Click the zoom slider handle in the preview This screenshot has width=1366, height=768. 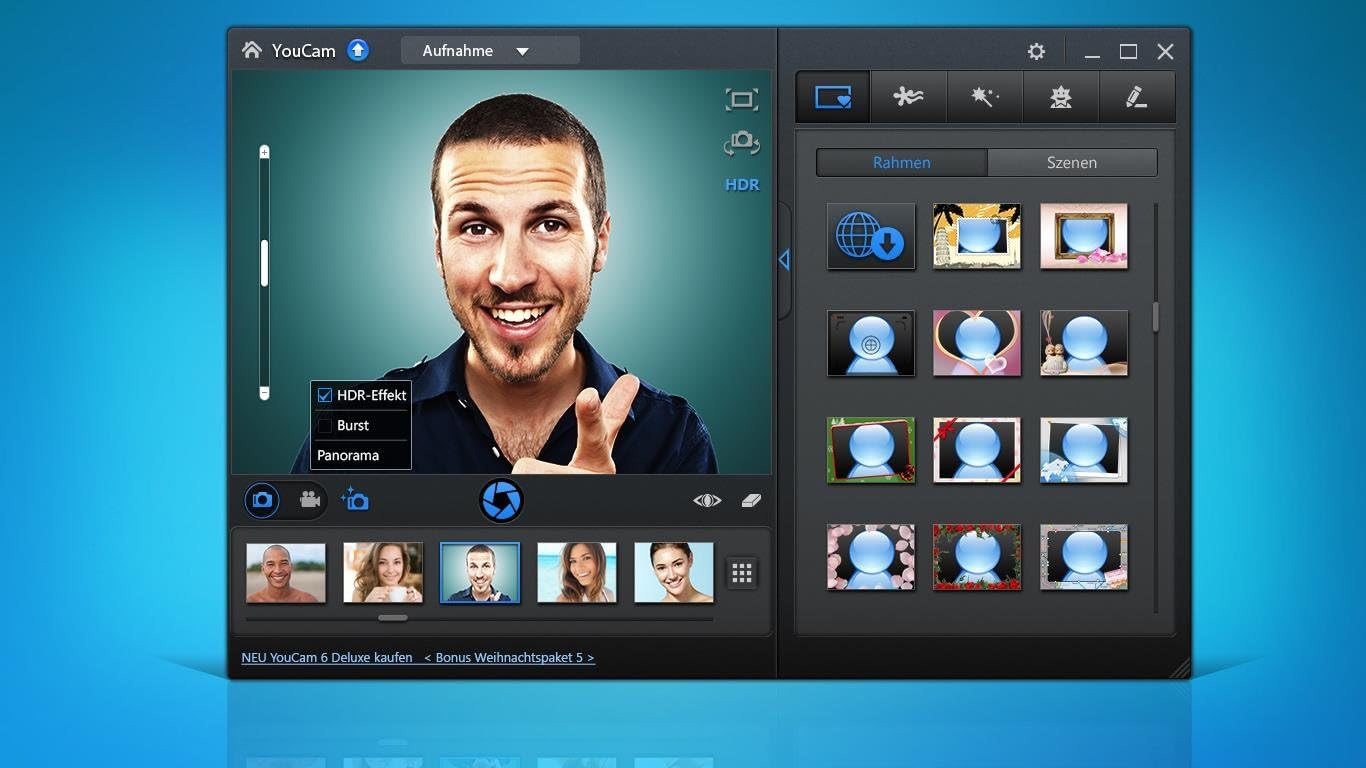pyautogui.click(x=264, y=263)
